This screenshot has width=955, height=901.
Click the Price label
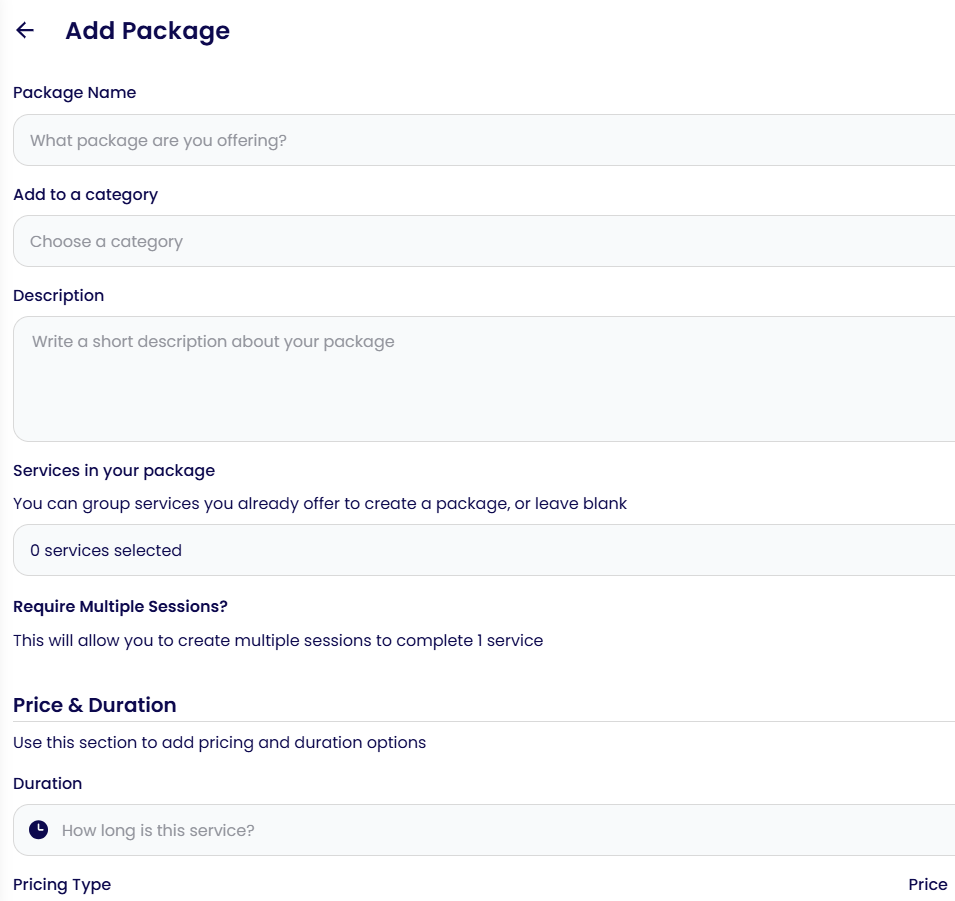point(928,885)
